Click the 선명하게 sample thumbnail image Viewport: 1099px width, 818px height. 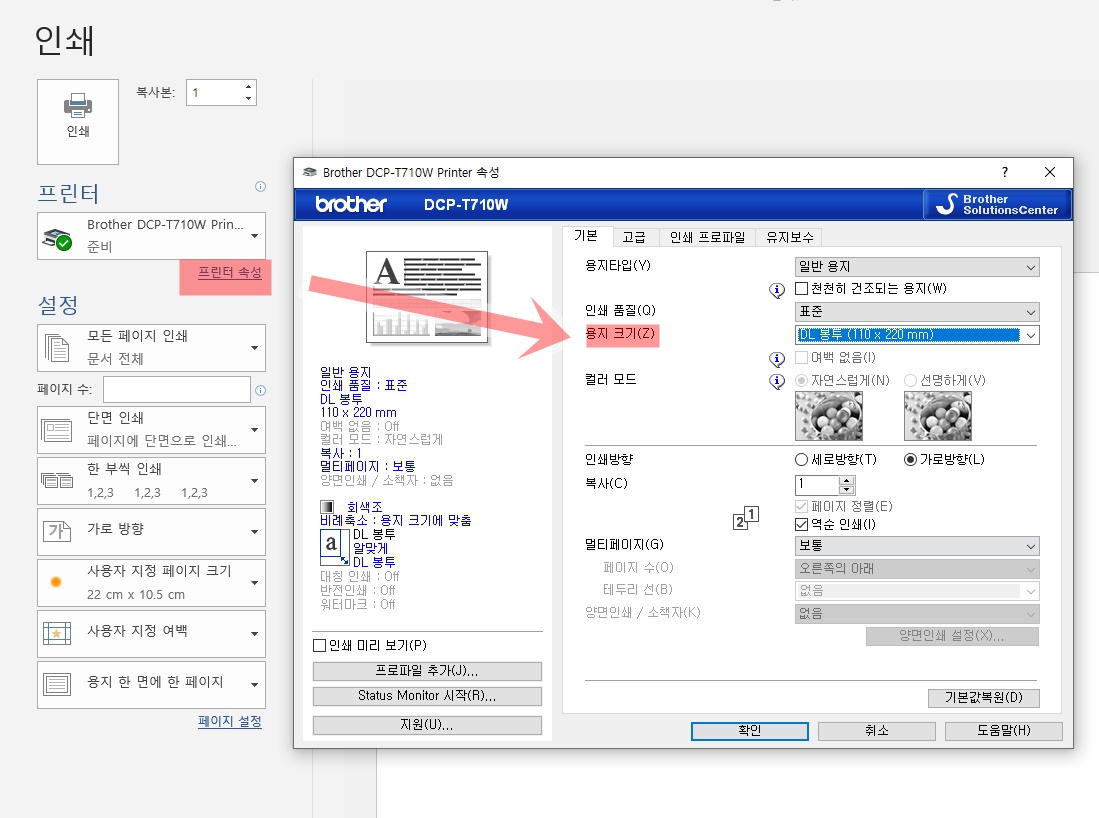938,416
